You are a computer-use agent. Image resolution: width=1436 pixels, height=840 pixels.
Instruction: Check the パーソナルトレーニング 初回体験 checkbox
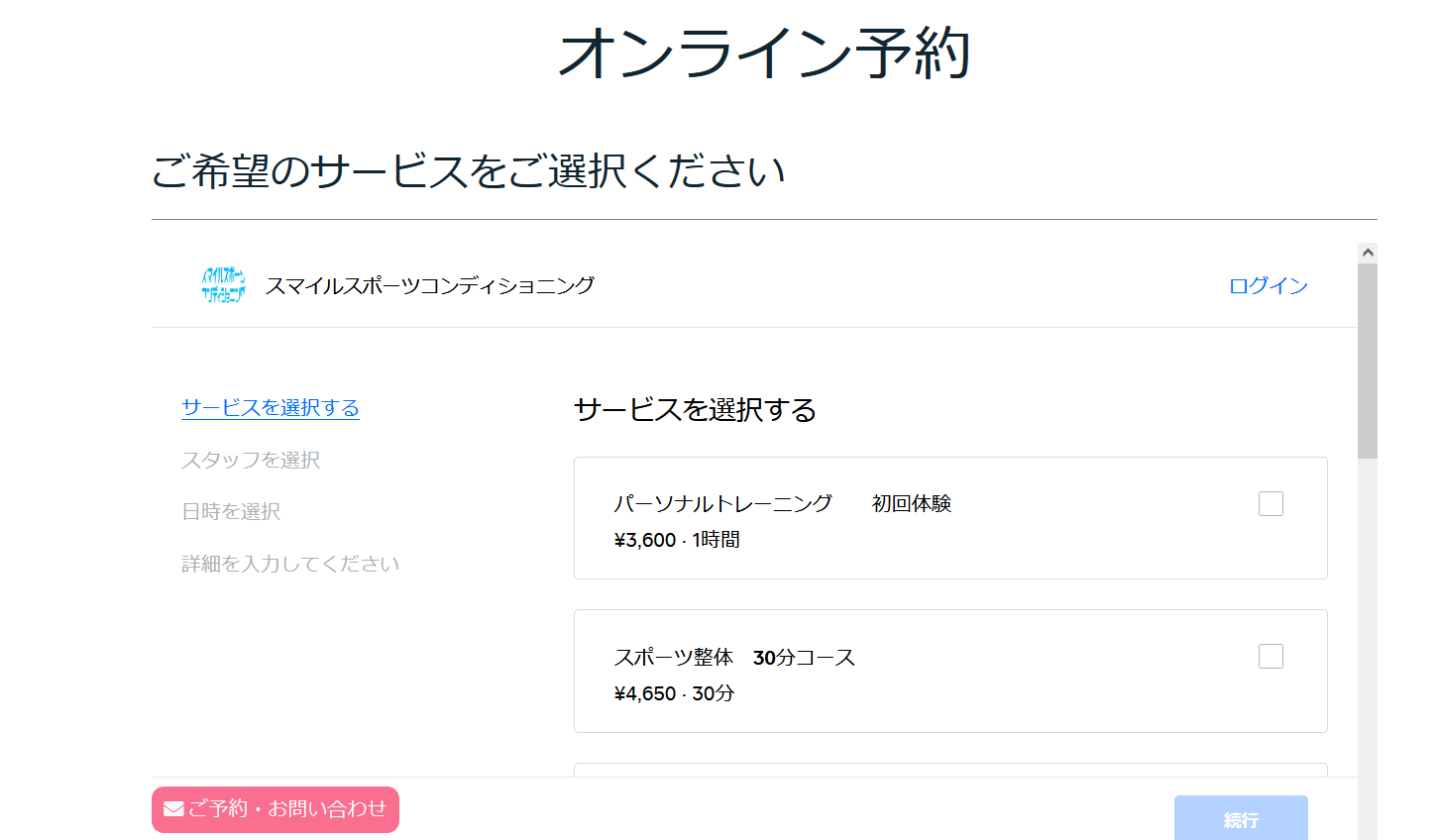[x=1270, y=503]
